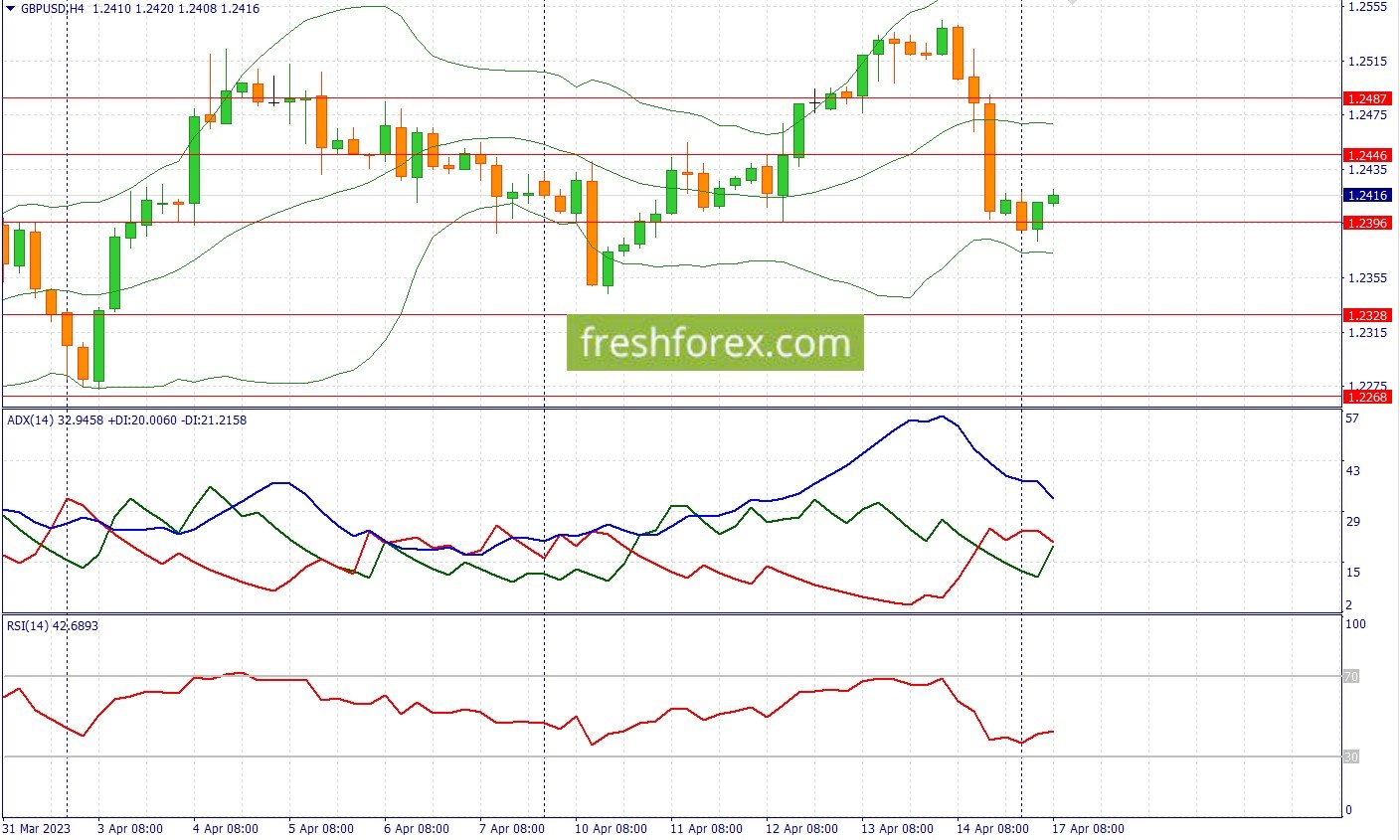Click the ADX scale value 15
The width and height of the screenshot is (1400, 840).
tap(1352, 573)
